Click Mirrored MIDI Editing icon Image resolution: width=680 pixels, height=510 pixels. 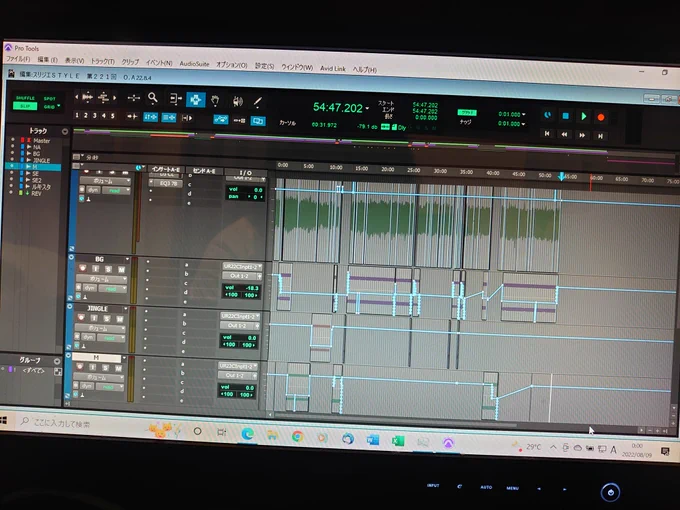[239, 121]
